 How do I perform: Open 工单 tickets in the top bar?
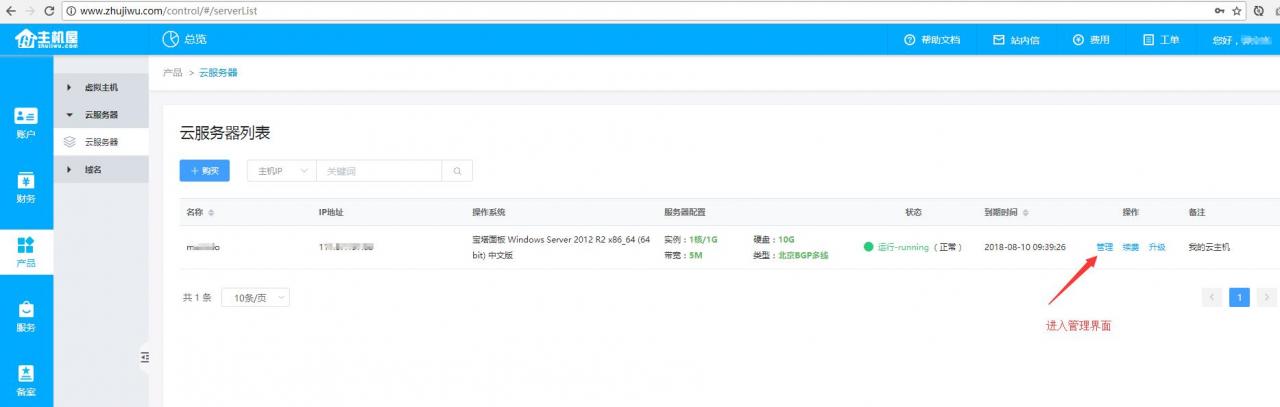[1161, 40]
